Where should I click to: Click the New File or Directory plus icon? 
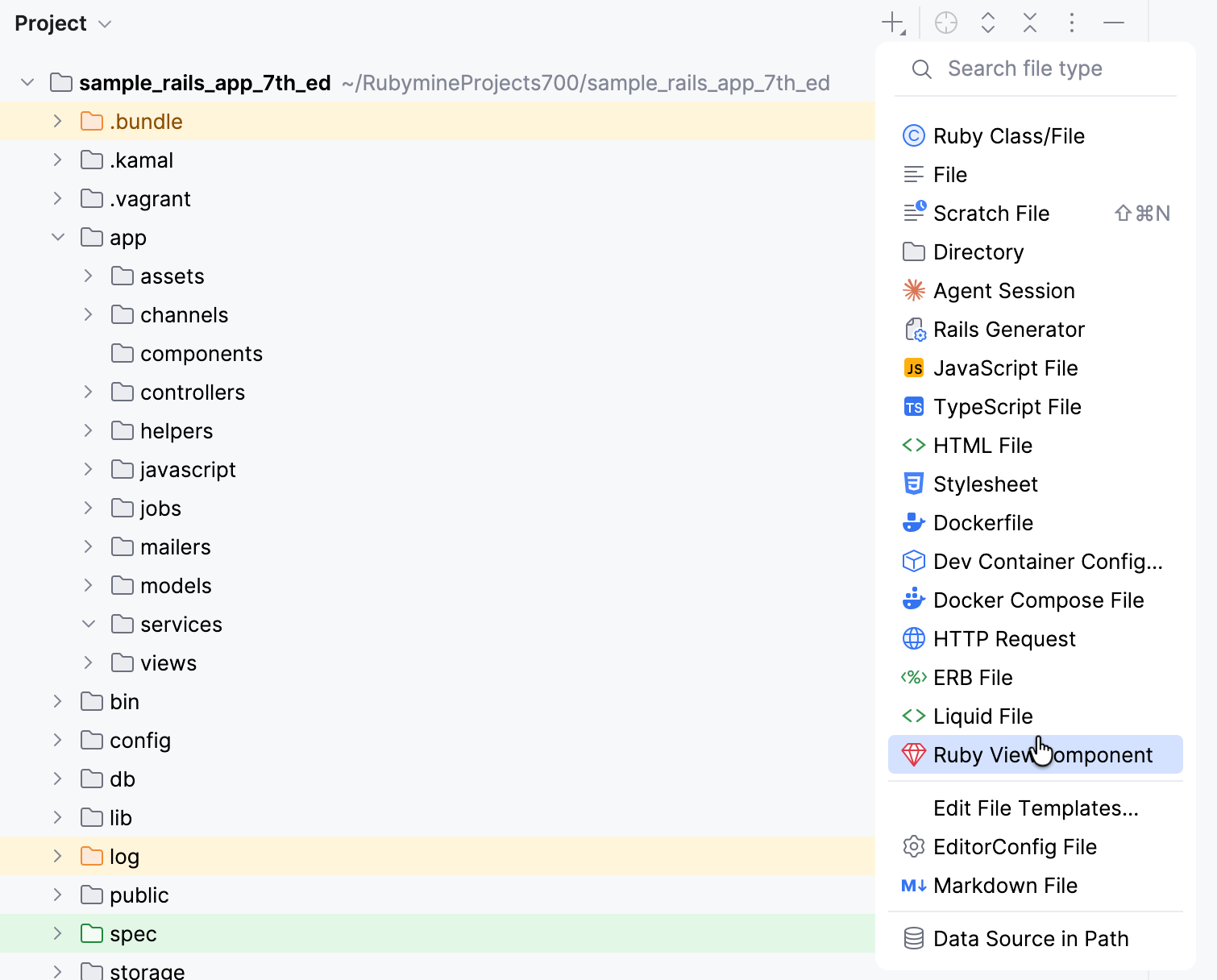click(x=894, y=23)
